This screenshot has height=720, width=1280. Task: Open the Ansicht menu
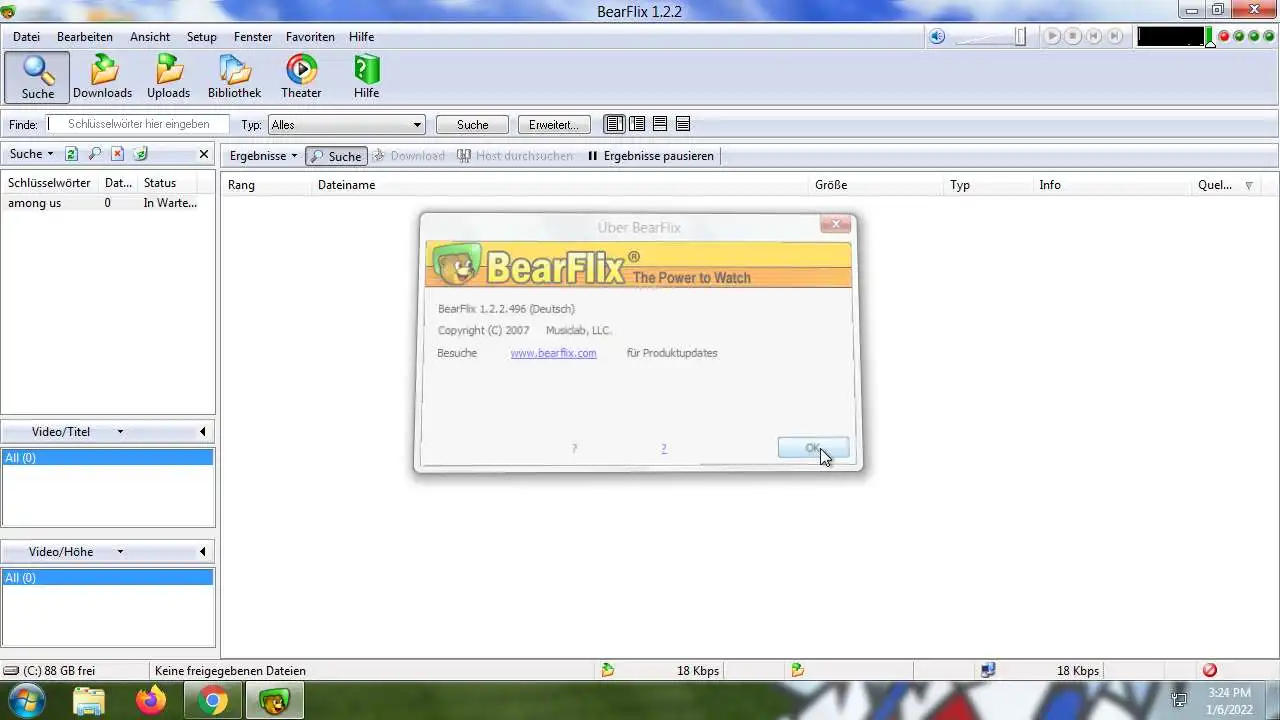pyautogui.click(x=150, y=37)
